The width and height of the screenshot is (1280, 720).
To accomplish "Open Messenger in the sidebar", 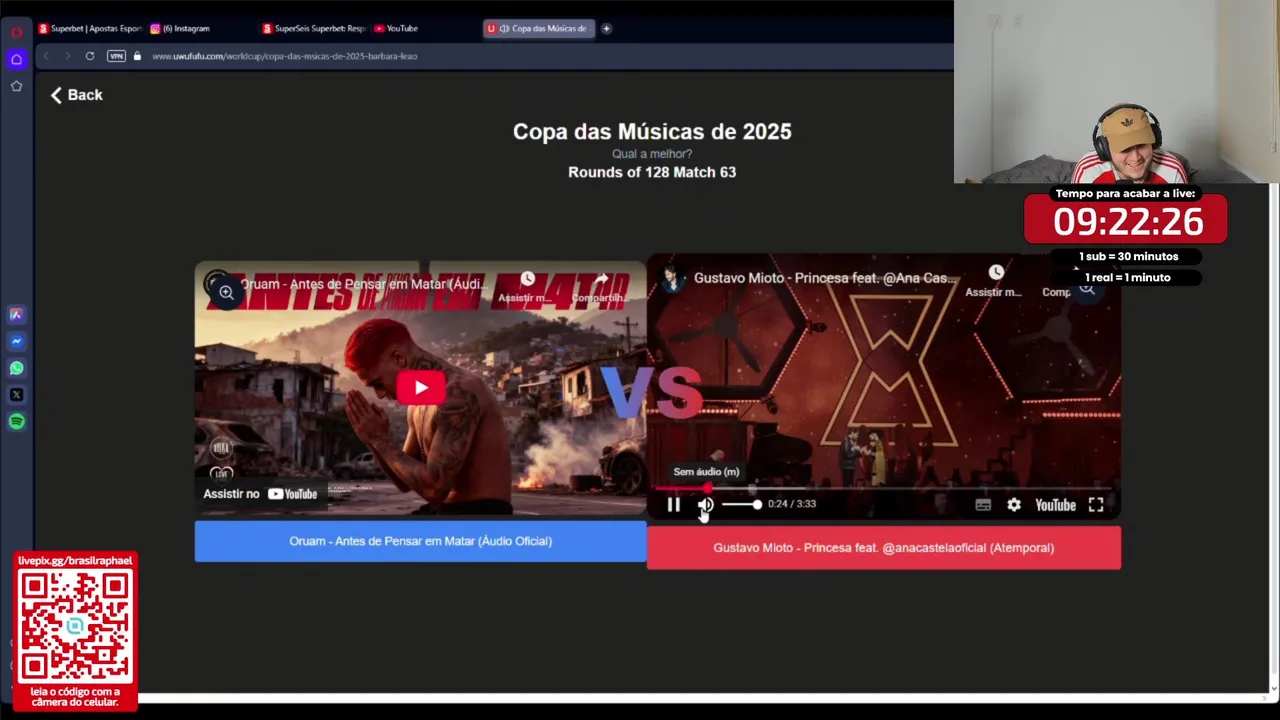I will click(16, 341).
